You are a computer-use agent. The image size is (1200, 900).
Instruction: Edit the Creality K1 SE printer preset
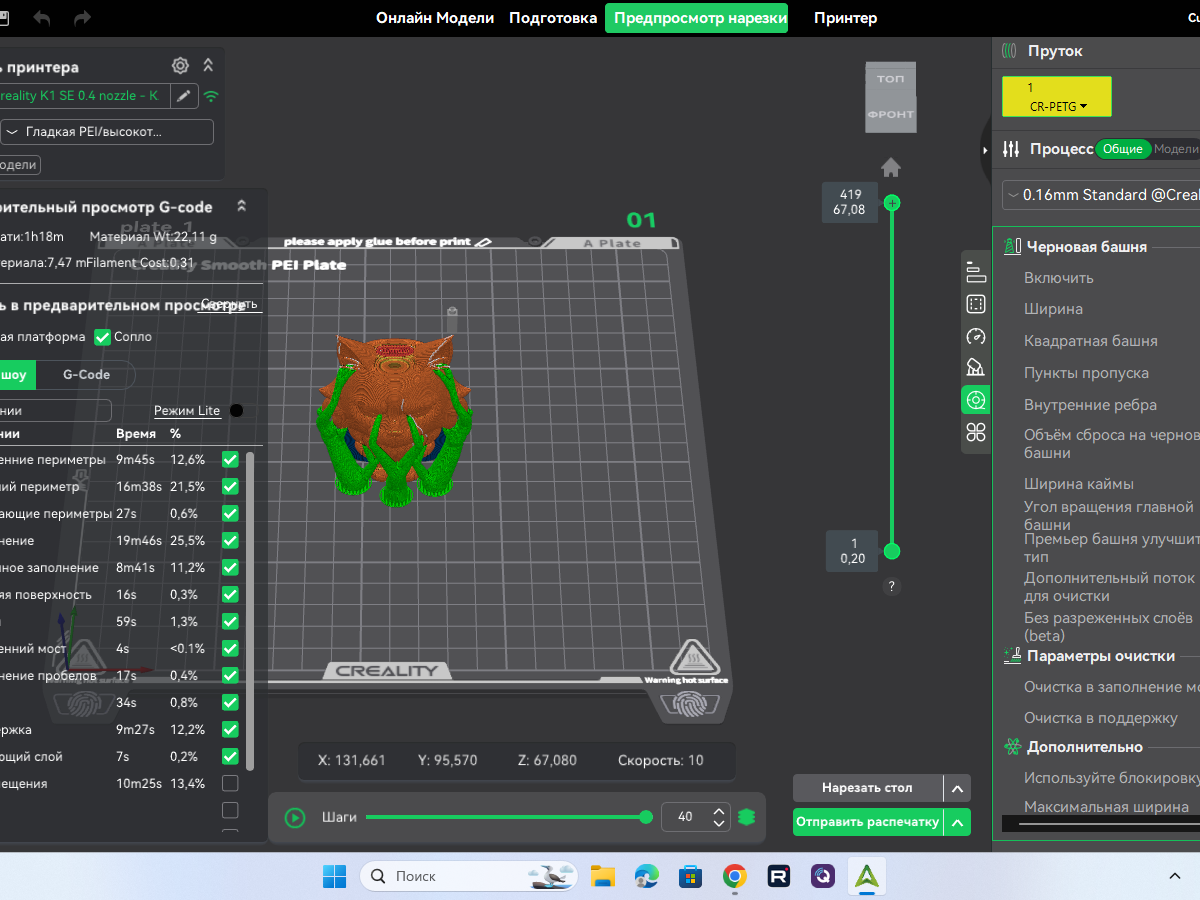click(183, 95)
